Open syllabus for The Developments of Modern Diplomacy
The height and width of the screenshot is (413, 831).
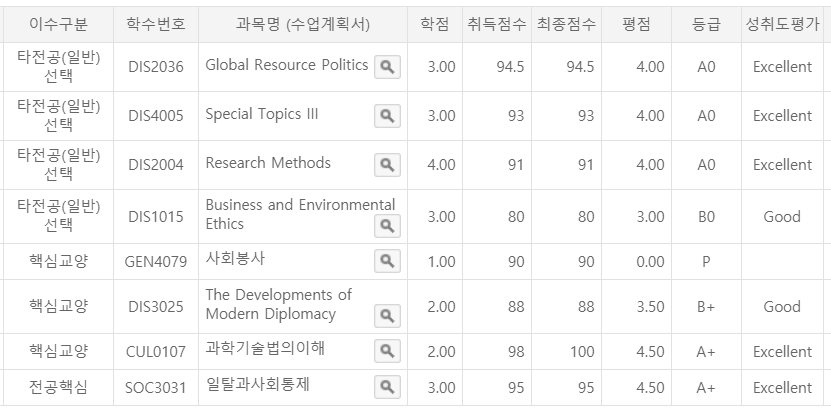[387, 316]
